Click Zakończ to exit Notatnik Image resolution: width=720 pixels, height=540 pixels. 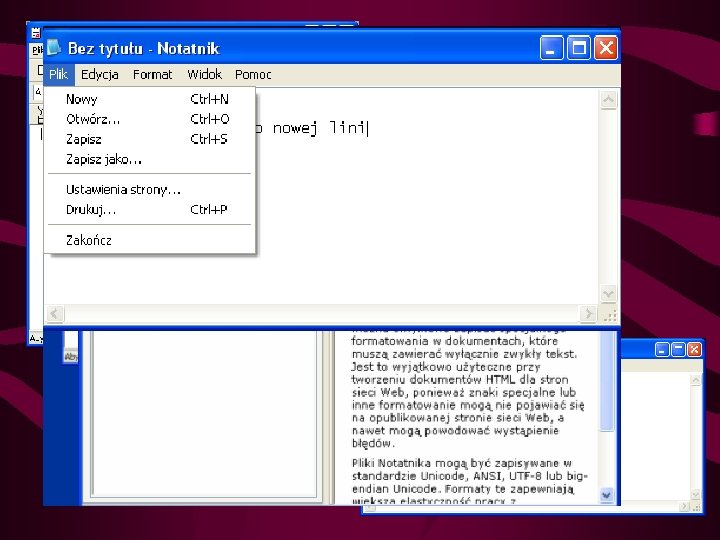pos(150,240)
